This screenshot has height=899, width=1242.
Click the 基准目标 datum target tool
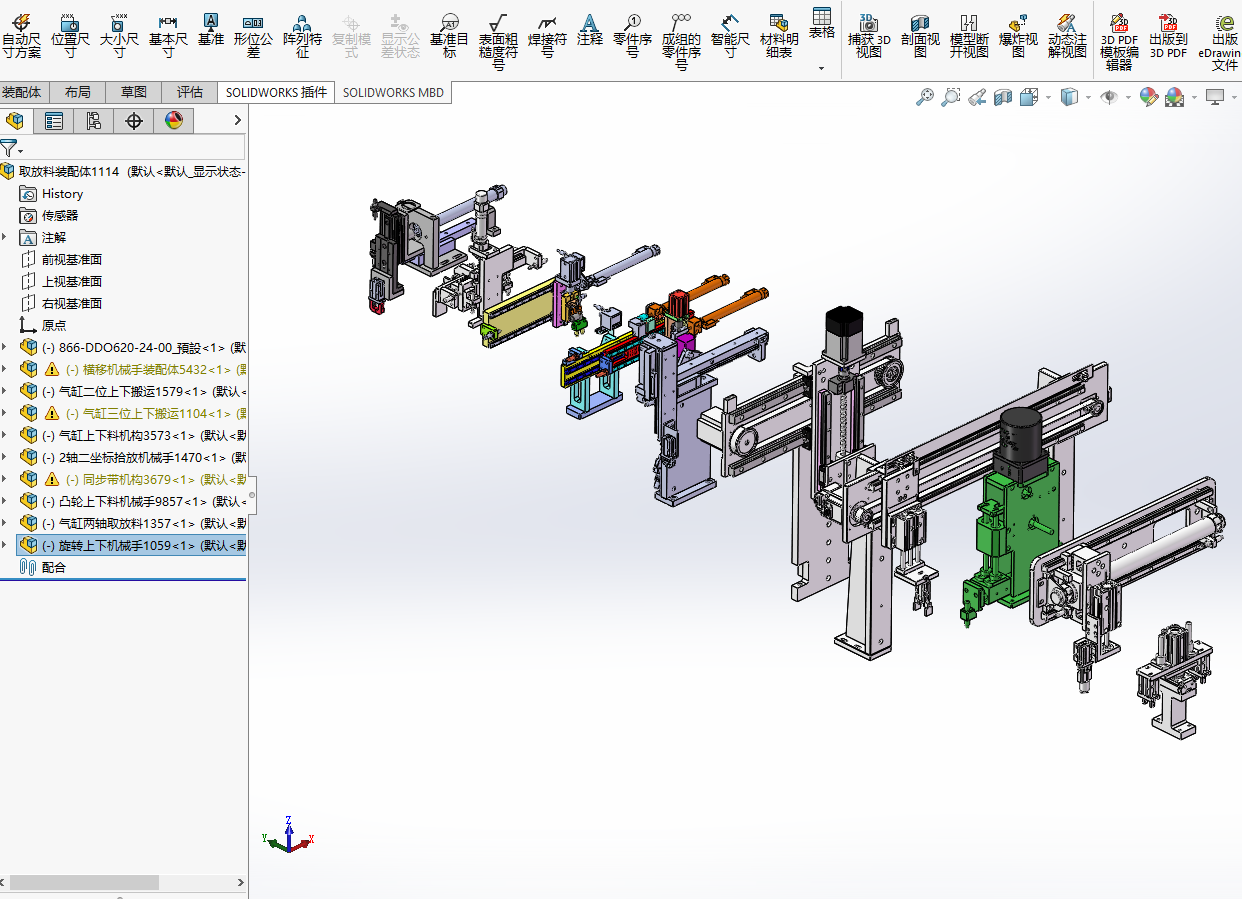(x=450, y=36)
